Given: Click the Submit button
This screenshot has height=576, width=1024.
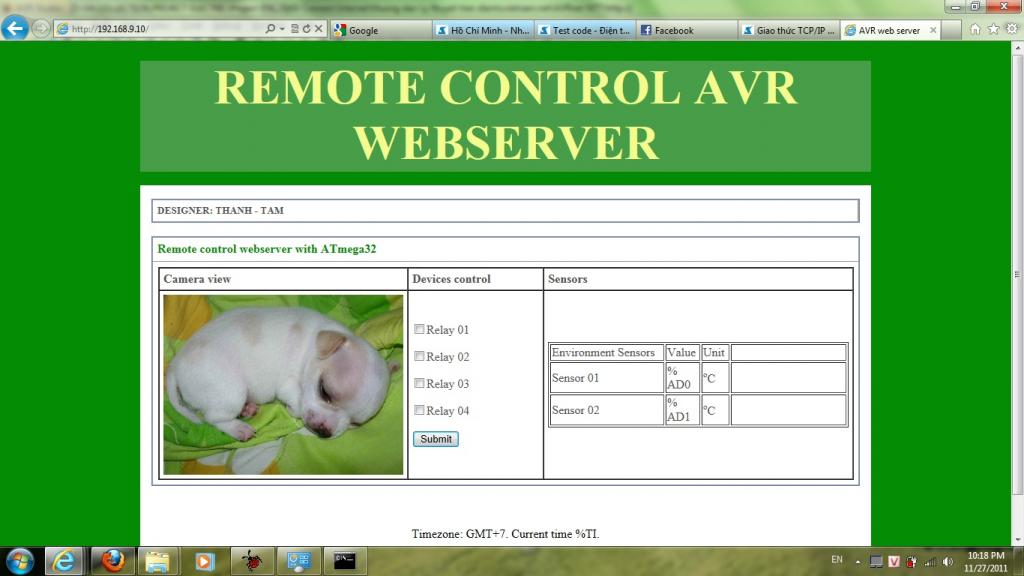Looking at the screenshot, I should click(436, 439).
